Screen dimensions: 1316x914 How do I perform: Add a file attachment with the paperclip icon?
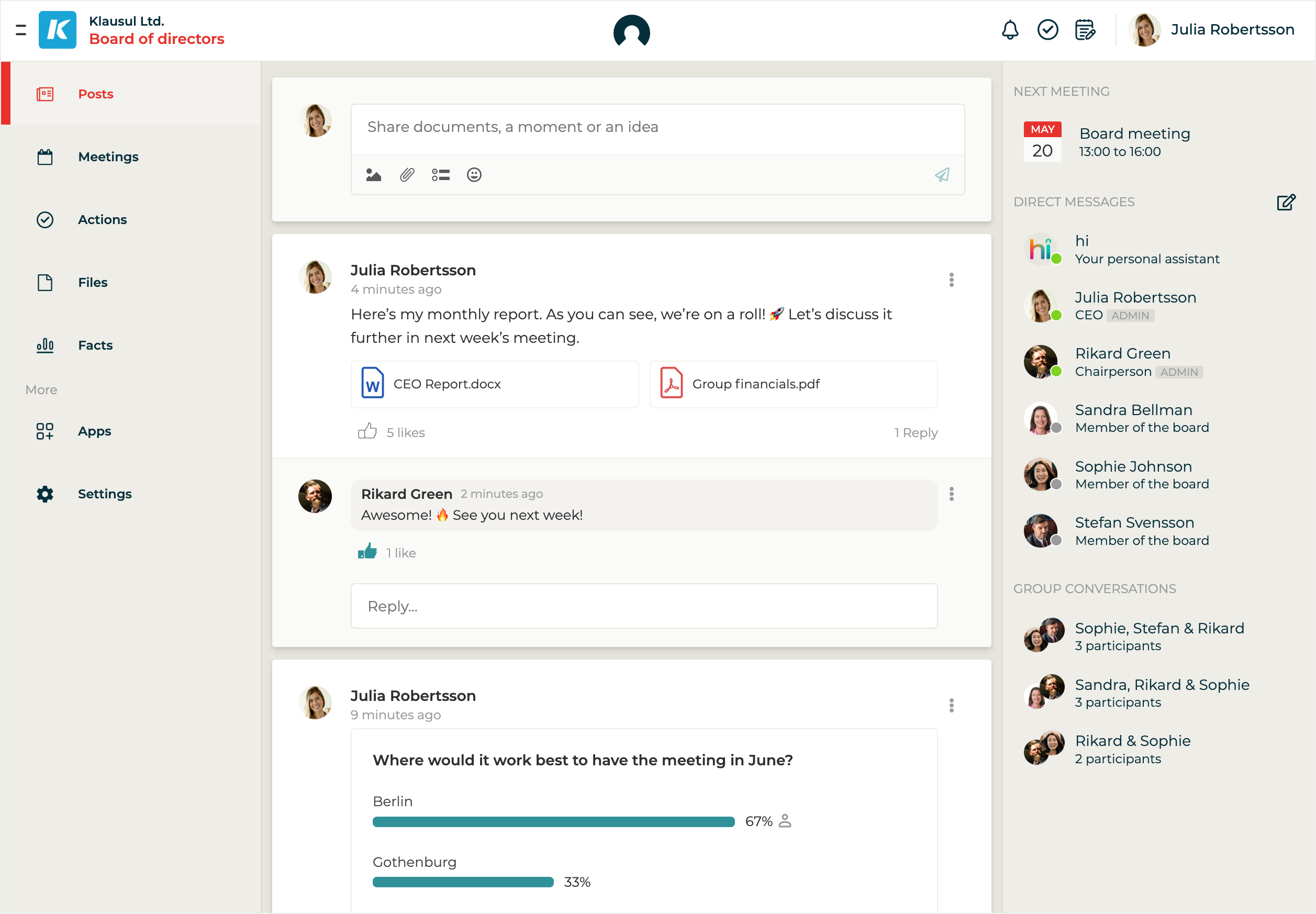pyautogui.click(x=407, y=175)
